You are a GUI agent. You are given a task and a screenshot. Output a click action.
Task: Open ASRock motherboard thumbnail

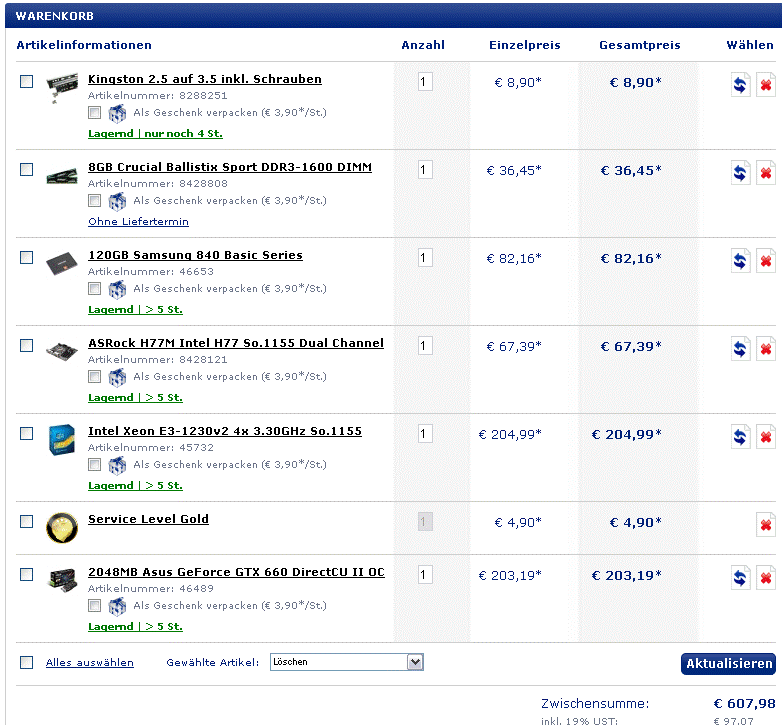(62, 351)
